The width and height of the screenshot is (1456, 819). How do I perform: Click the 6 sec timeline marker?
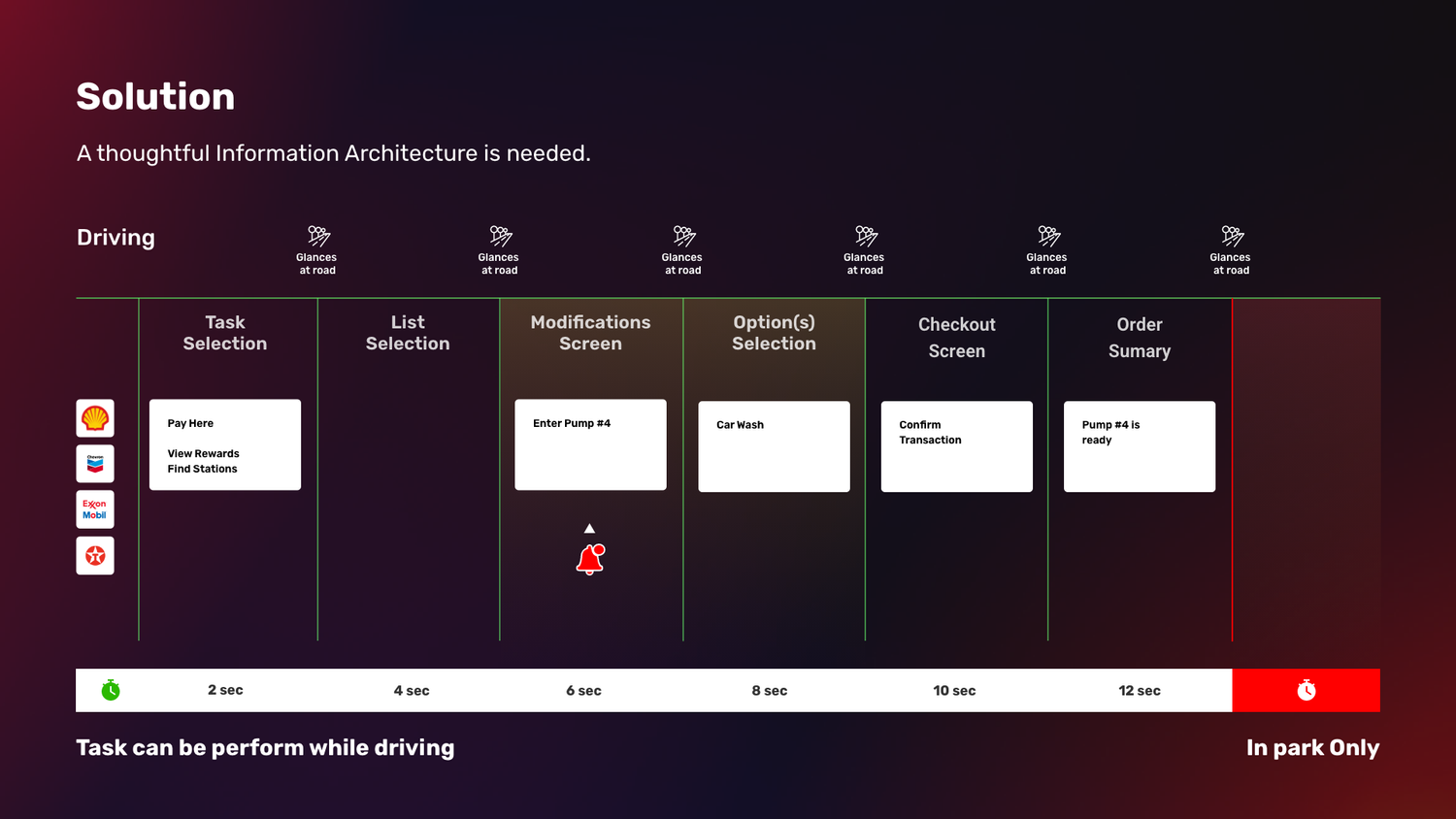pos(583,690)
